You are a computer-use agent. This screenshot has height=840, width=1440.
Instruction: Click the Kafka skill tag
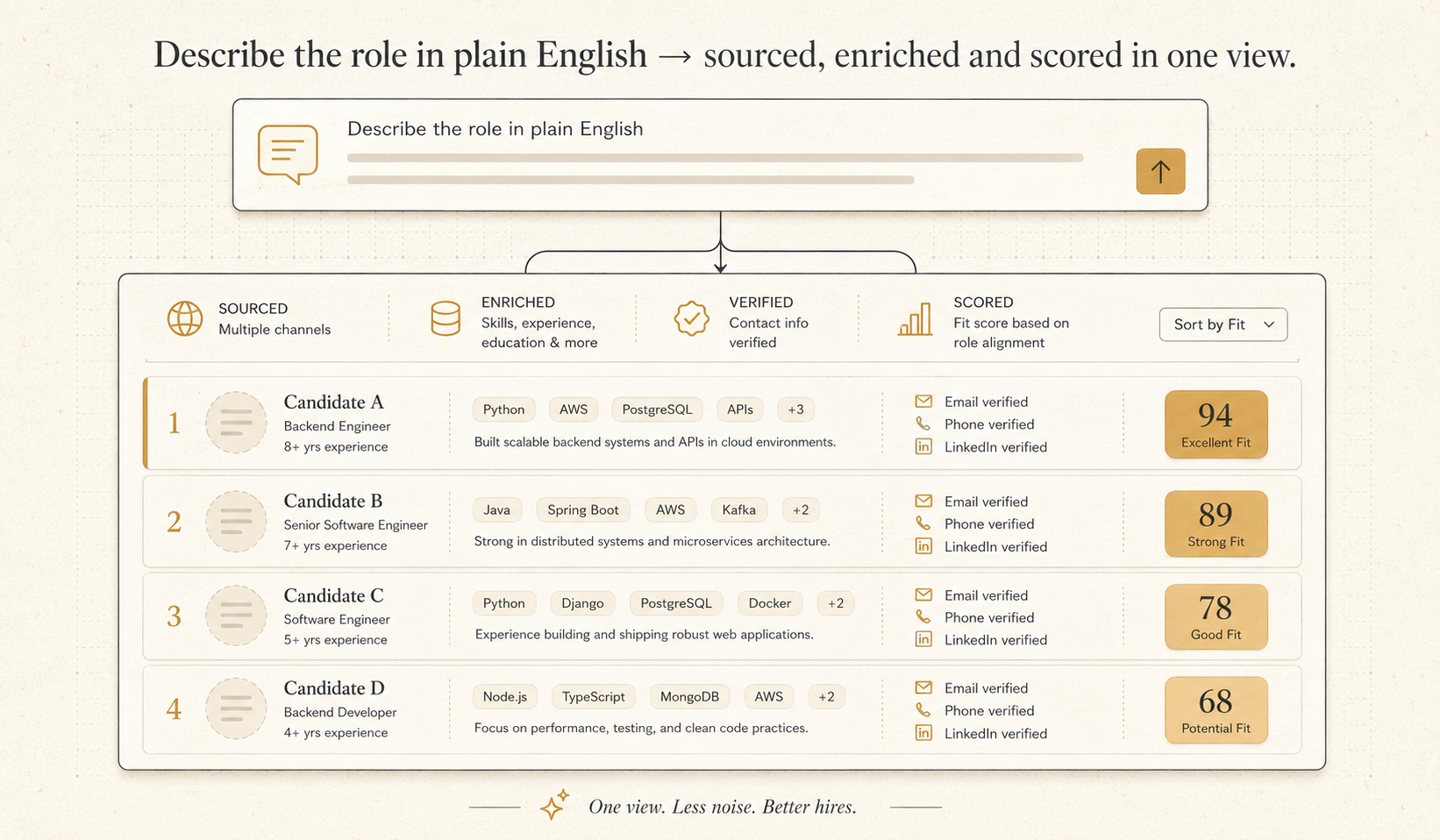[738, 509]
